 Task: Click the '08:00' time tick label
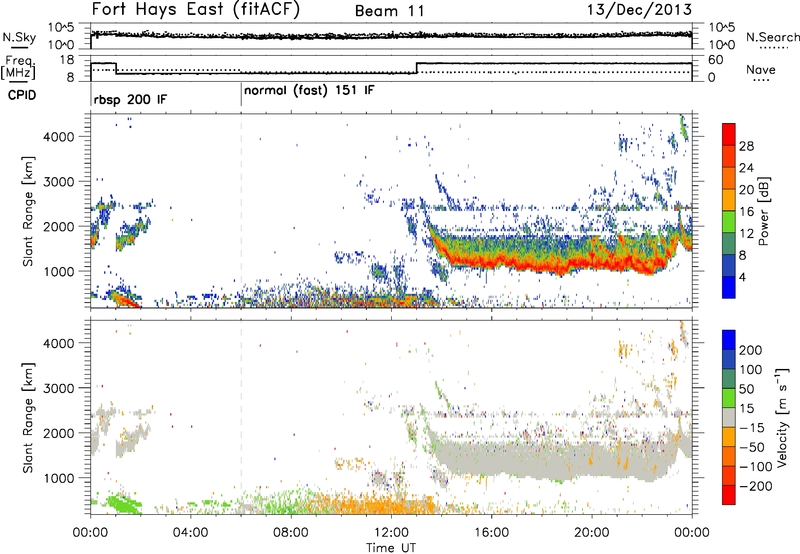click(x=291, y=533)
